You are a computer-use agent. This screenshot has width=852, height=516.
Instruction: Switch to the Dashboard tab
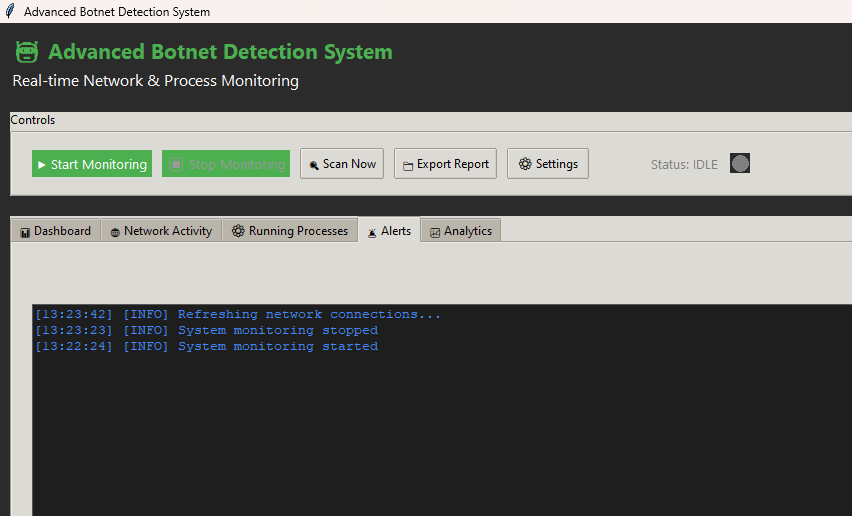point(56,231)
